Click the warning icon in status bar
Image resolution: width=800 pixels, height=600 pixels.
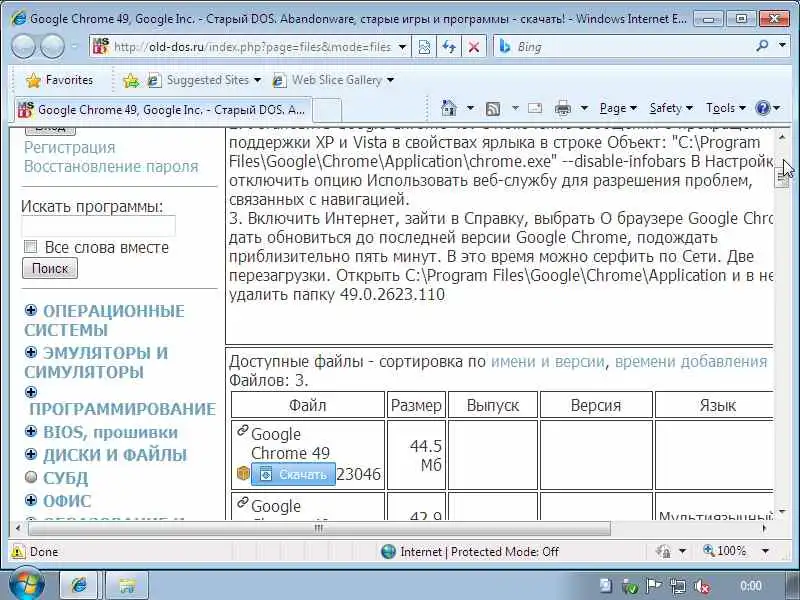18,552
